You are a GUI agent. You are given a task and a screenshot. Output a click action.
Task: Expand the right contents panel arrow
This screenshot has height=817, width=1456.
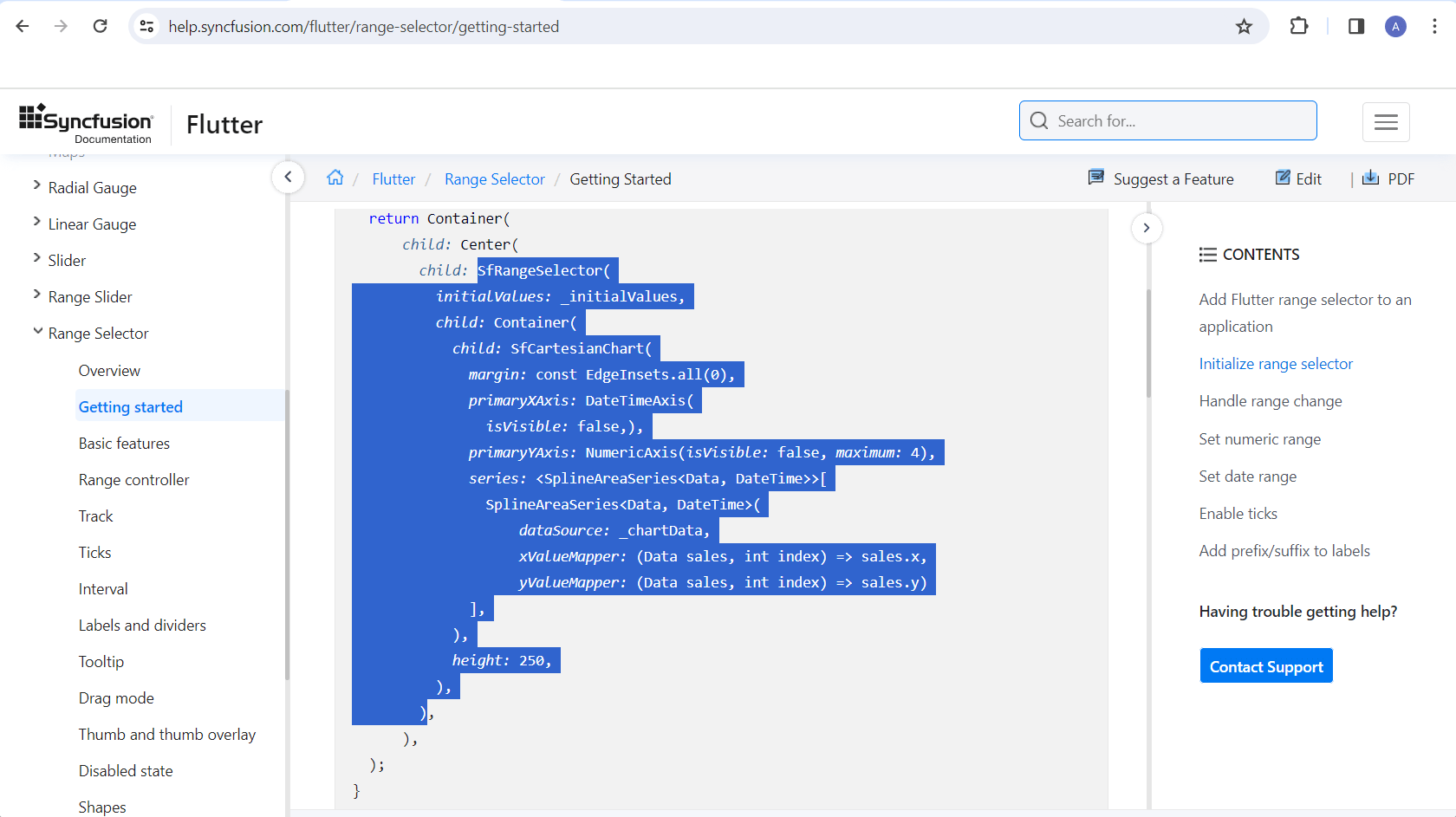click(1146, 228)
